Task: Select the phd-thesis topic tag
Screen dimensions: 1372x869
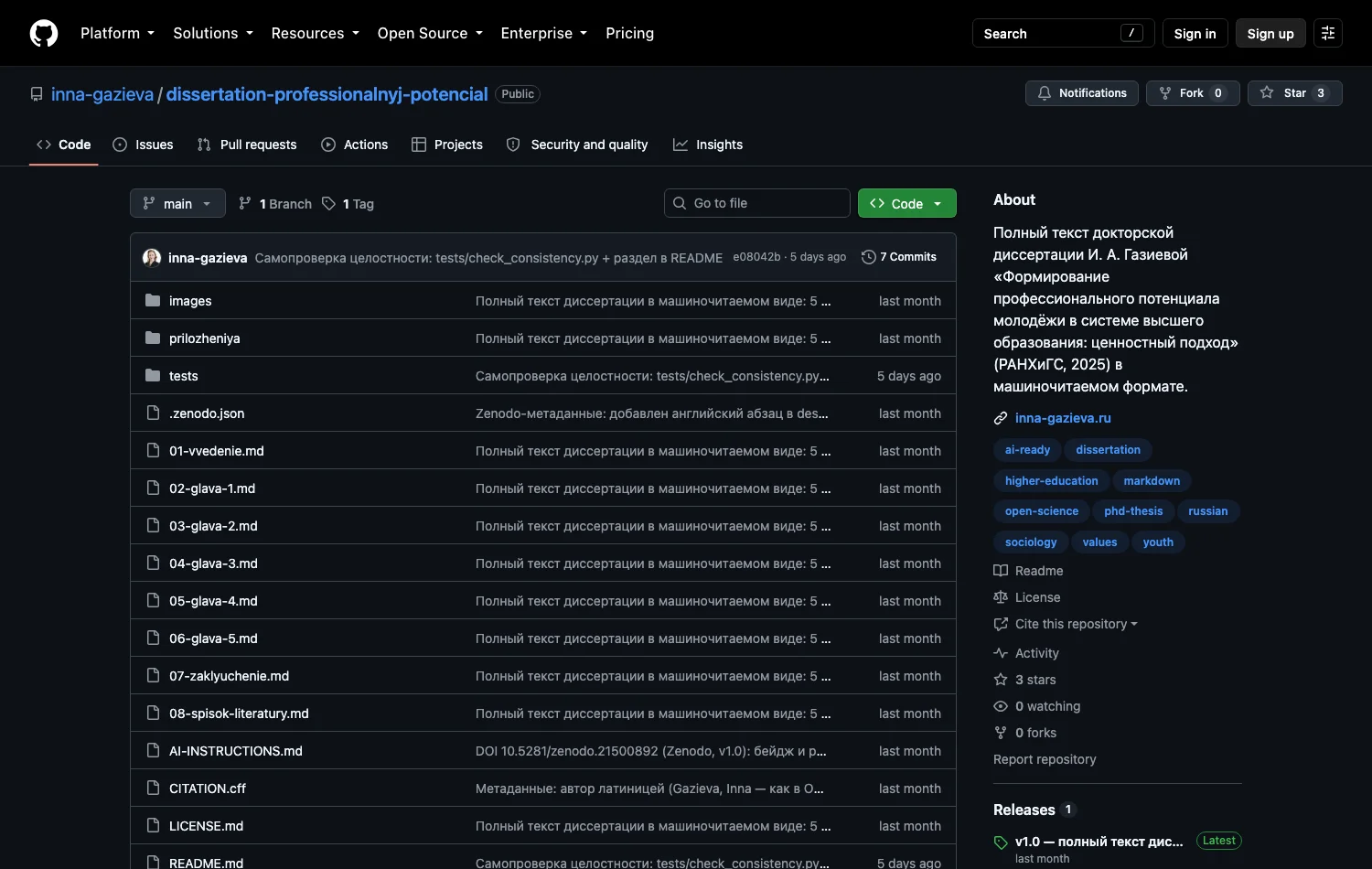Action: pyautogui.click(x=1133, y=511)
